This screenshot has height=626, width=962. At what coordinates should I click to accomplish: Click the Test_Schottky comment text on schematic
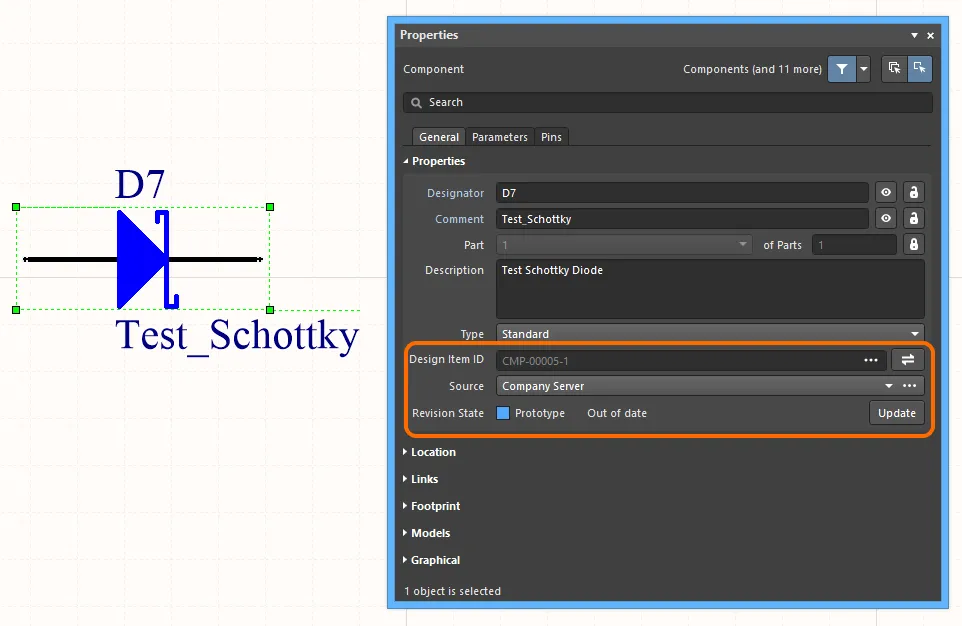click(237, 336)
